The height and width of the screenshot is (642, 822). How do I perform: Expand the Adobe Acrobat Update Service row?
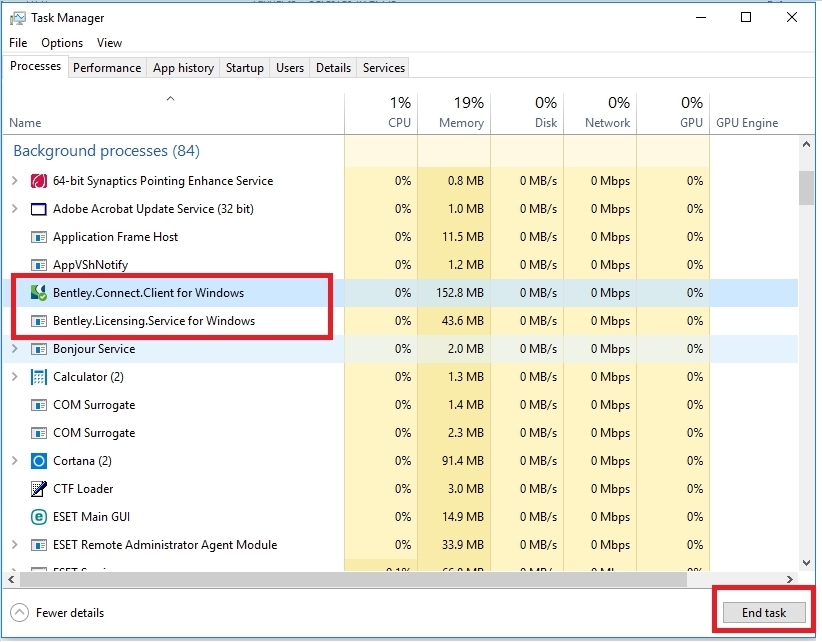coord(15,209)
